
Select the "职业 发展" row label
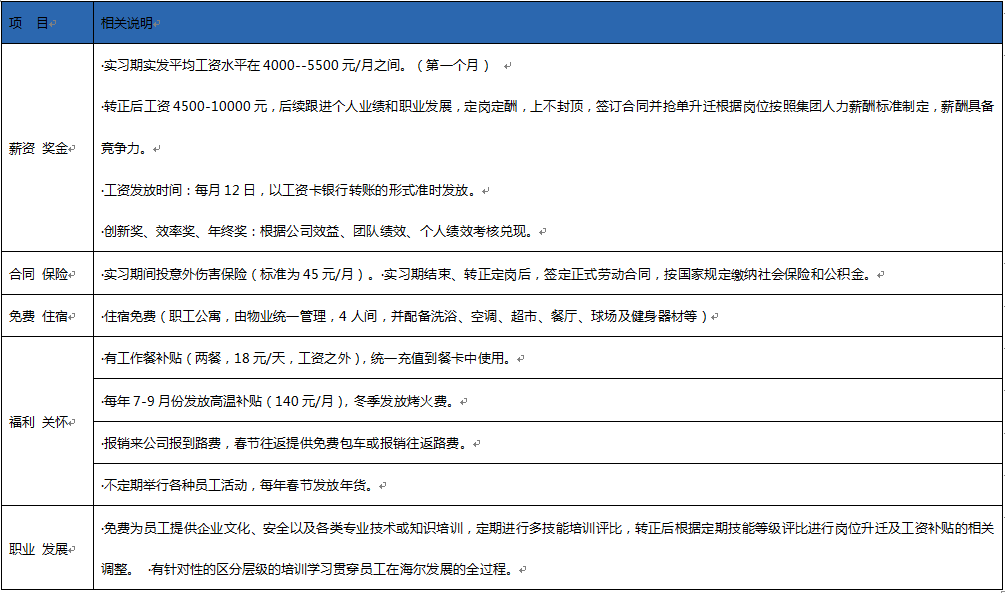pyautogui.click(x=40, y=549)
